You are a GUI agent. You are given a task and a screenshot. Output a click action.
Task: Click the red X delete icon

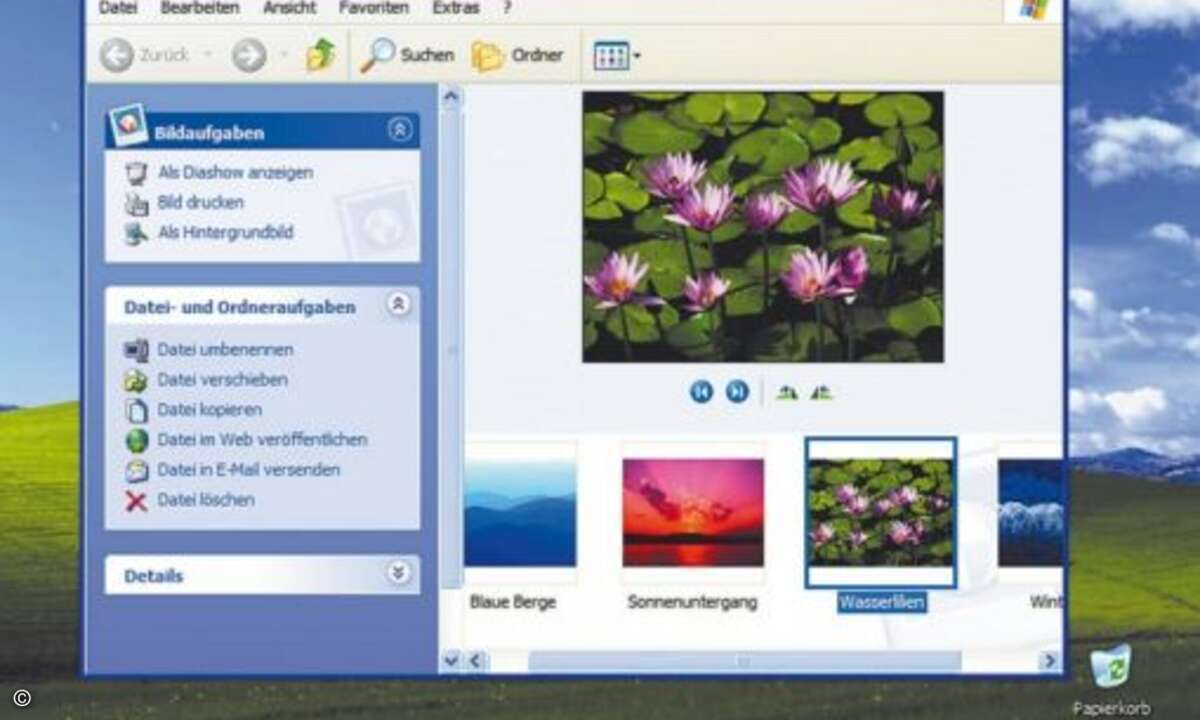tap(136, 500)
